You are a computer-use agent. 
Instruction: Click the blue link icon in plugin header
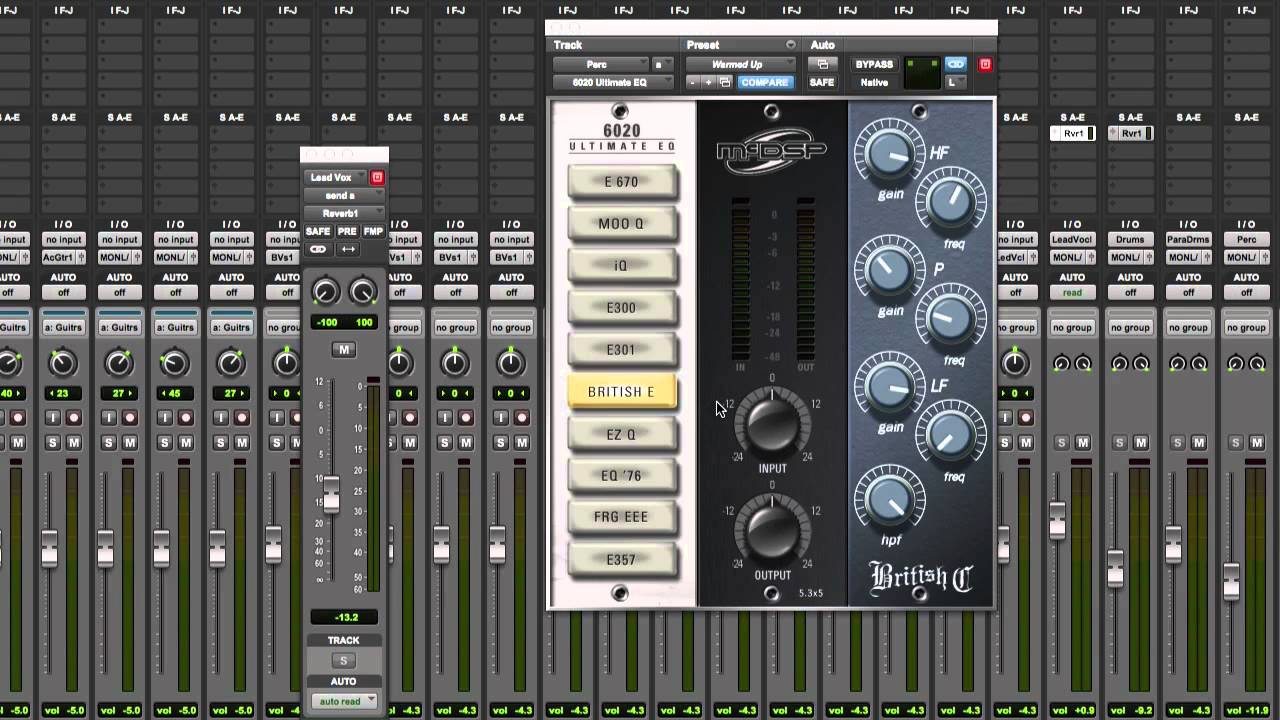point(956,64)
